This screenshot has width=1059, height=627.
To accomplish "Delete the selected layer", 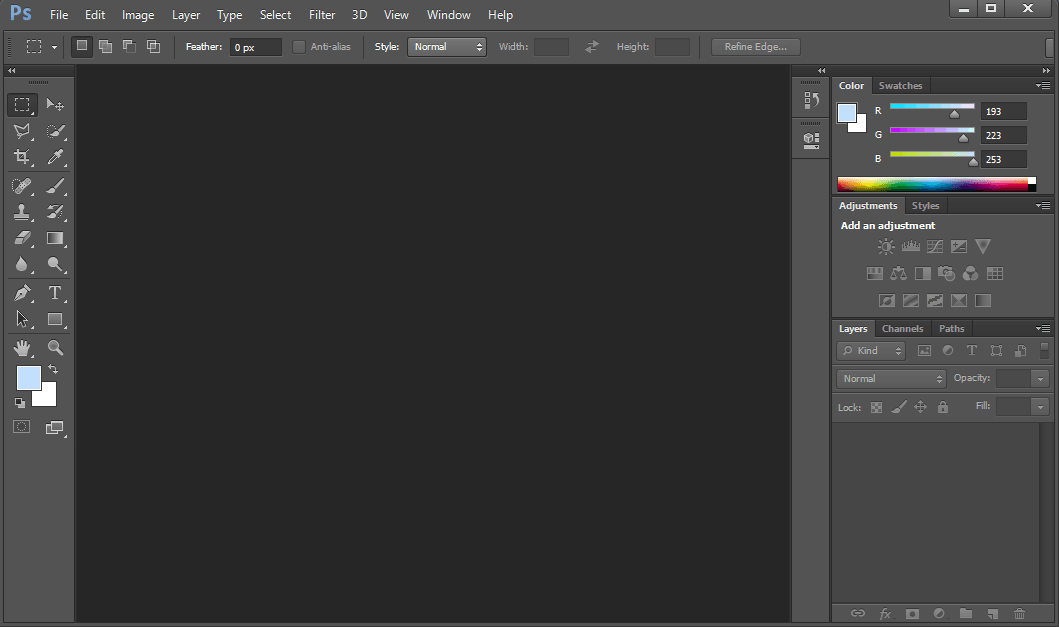I will pyautogui.click(x=1019, y=613).
